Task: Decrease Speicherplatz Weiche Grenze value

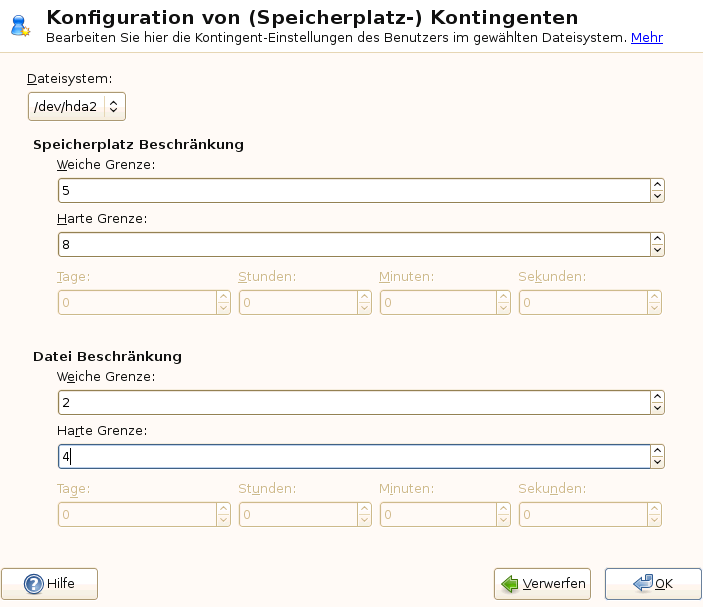Action: 657,196
